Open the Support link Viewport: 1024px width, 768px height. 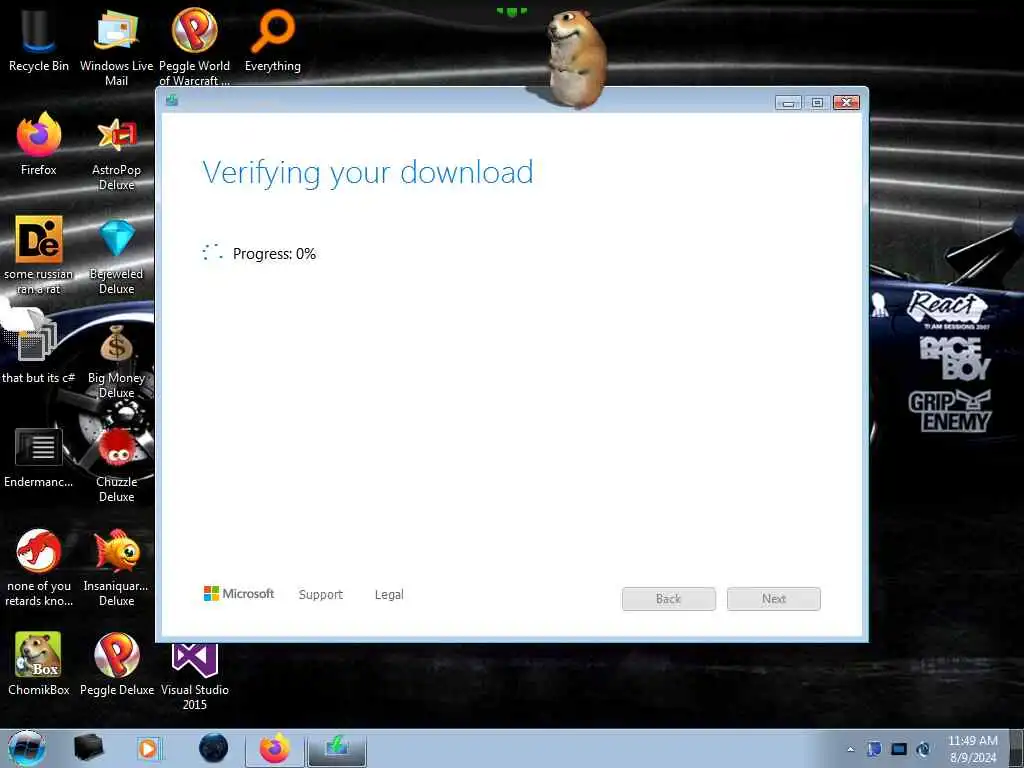point(321,594)
